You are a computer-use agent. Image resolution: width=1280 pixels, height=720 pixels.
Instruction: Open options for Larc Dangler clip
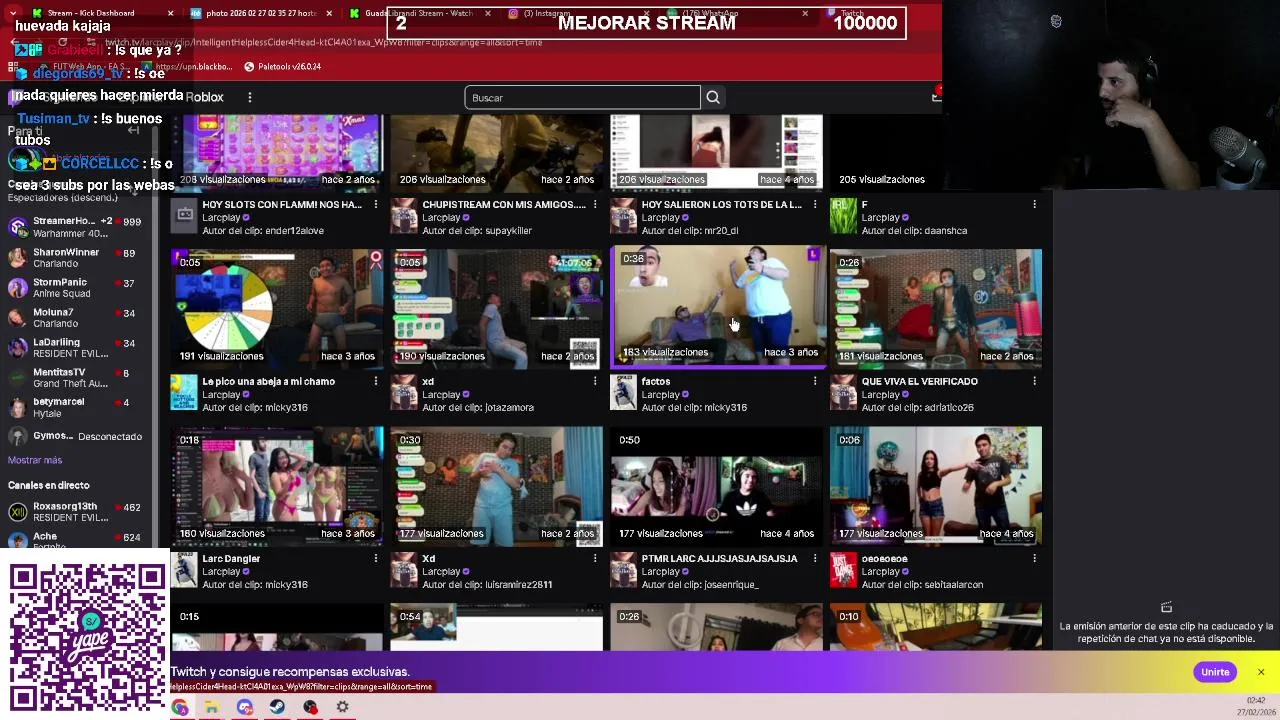(x=376, y=558)
